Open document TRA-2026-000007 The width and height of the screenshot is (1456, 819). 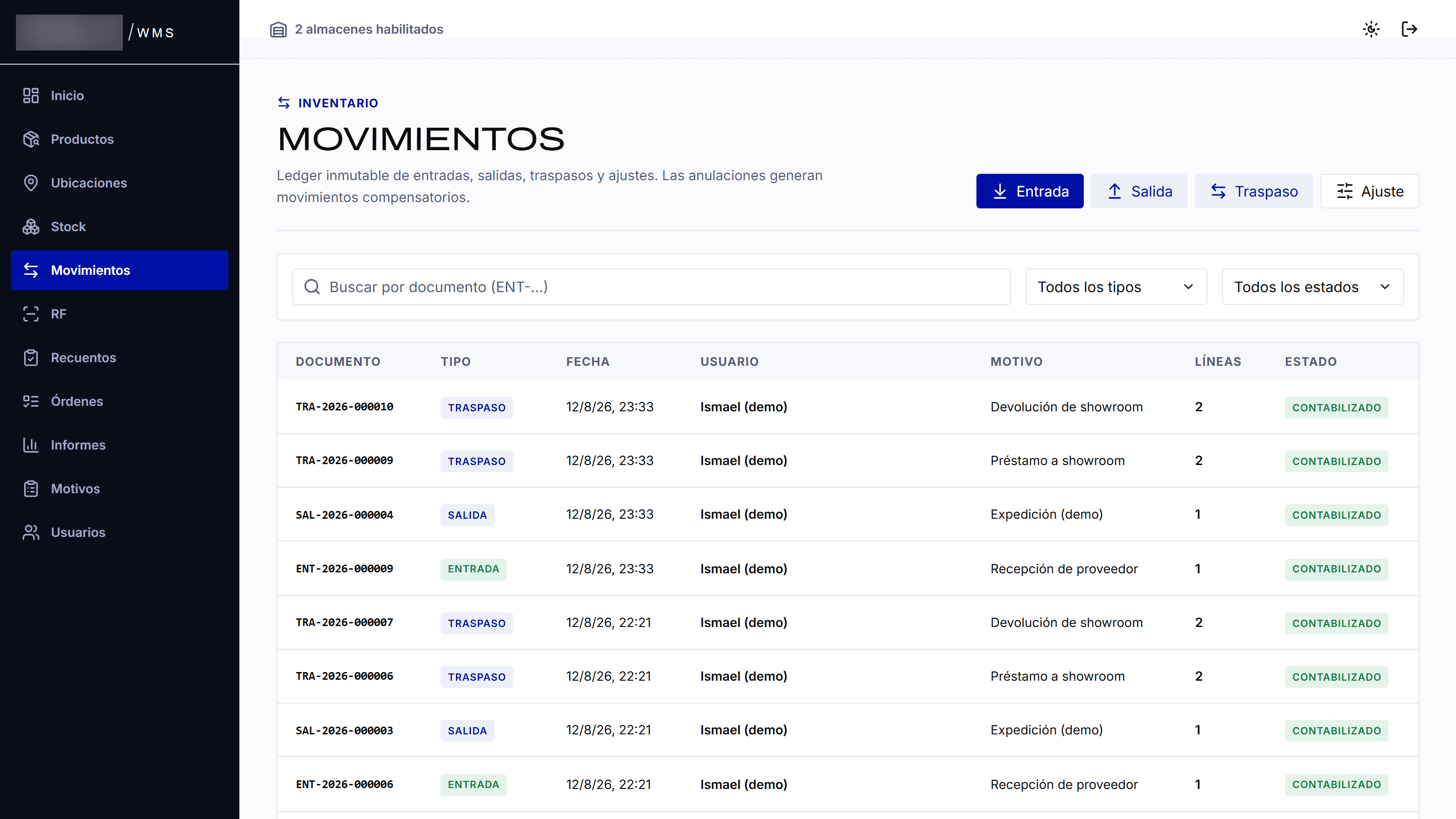tap(344, 622)
